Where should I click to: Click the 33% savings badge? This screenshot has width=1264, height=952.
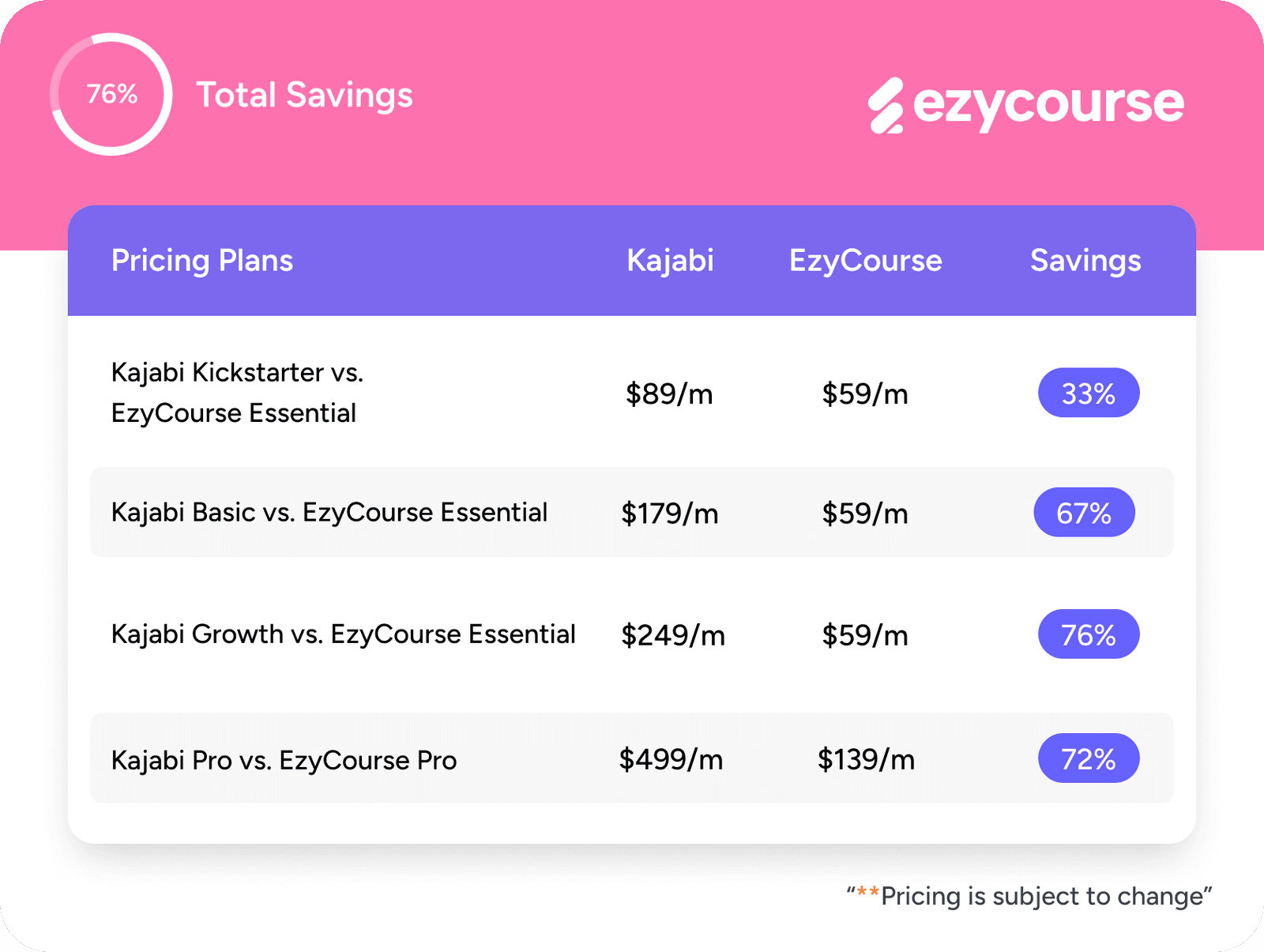[1088, 393]
